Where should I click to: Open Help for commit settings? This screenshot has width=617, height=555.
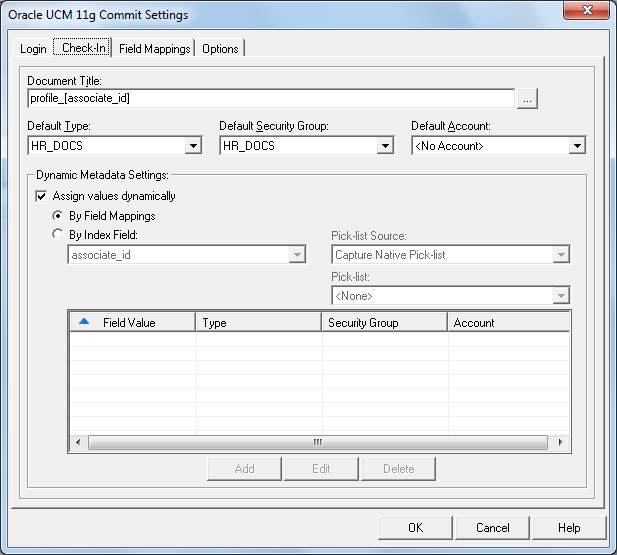coord(569,528)
